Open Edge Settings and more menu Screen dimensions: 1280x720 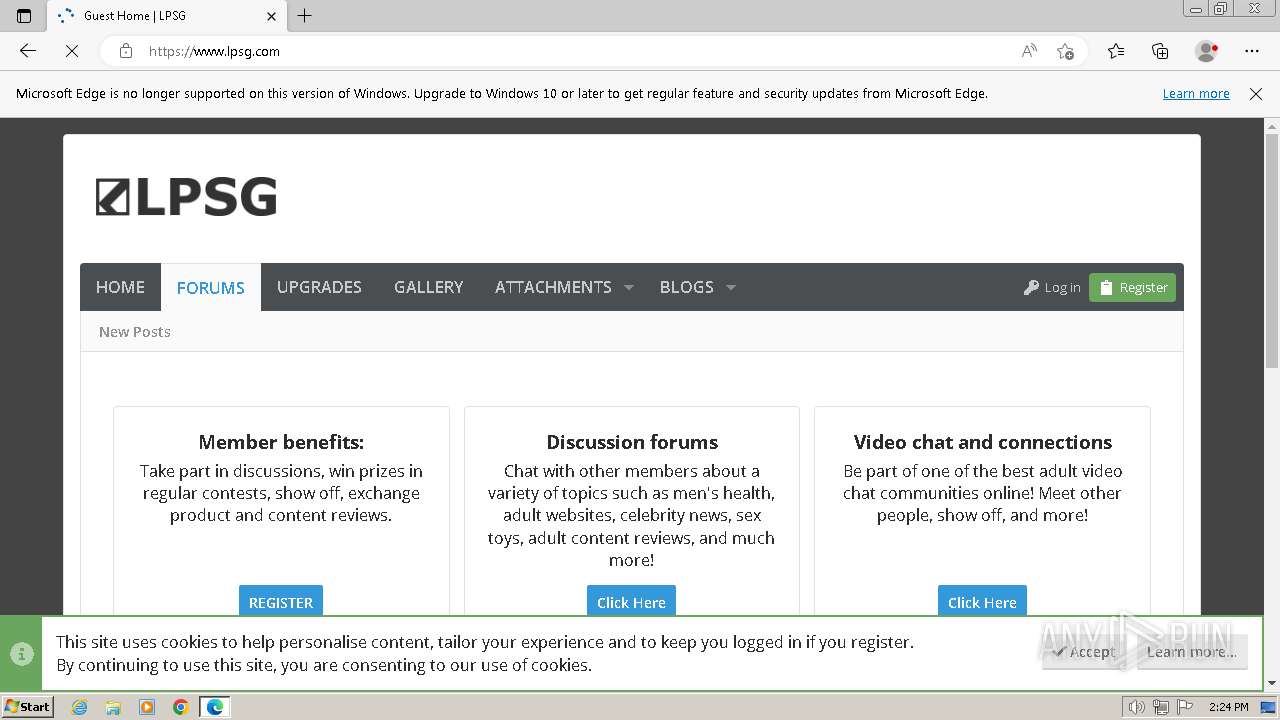tap(1252, 51)
